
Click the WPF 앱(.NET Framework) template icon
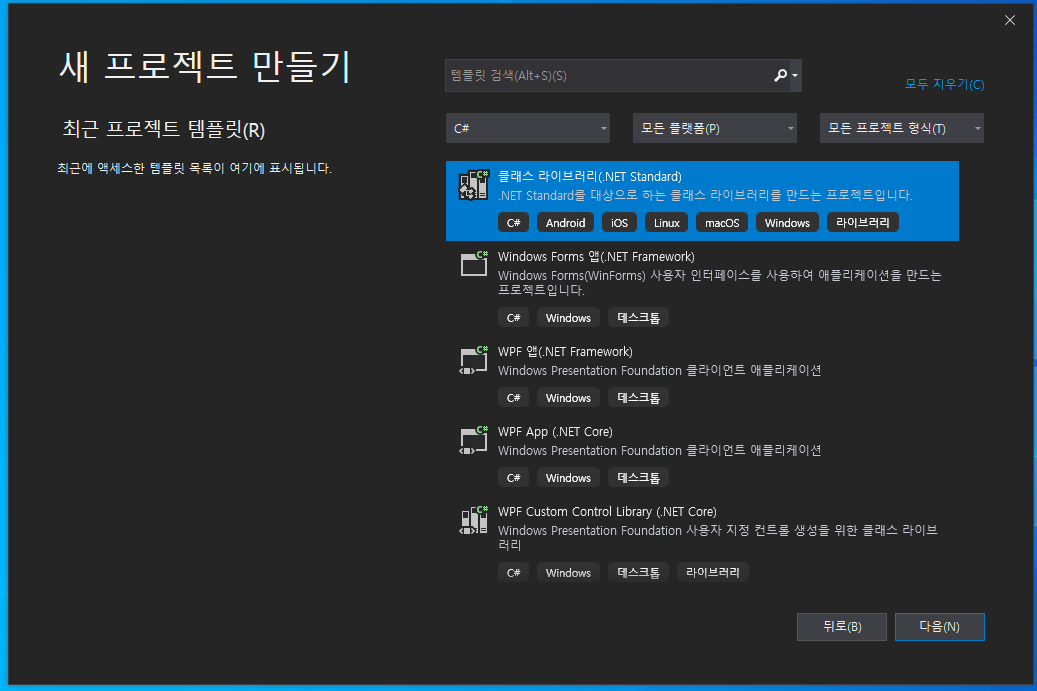pos(474,360)
